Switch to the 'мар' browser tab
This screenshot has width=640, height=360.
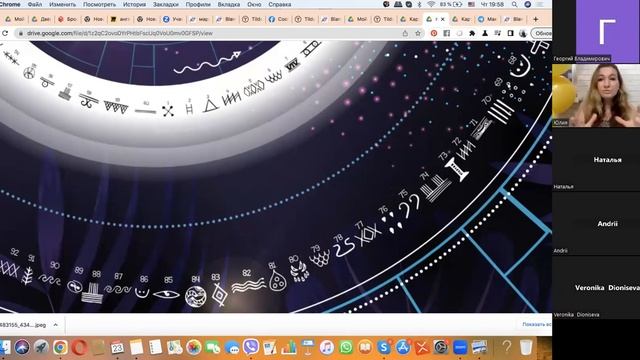coord(200,19)
